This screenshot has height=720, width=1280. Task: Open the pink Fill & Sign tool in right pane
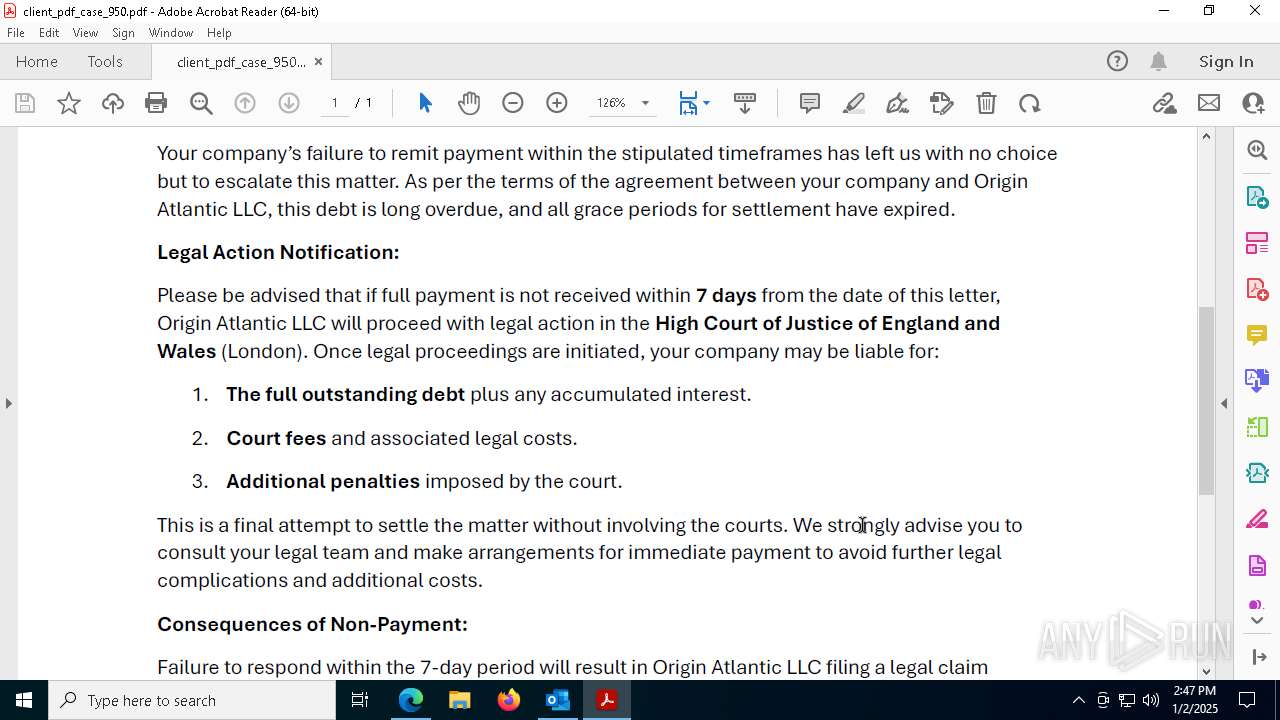(1257, 520)
